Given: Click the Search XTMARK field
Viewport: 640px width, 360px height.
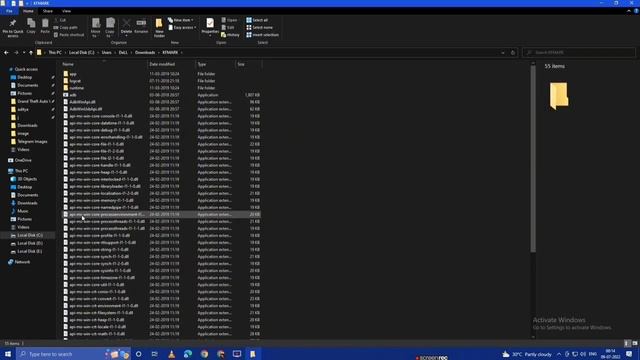Looking at the screenshot, I should click(x=578, y=53).
